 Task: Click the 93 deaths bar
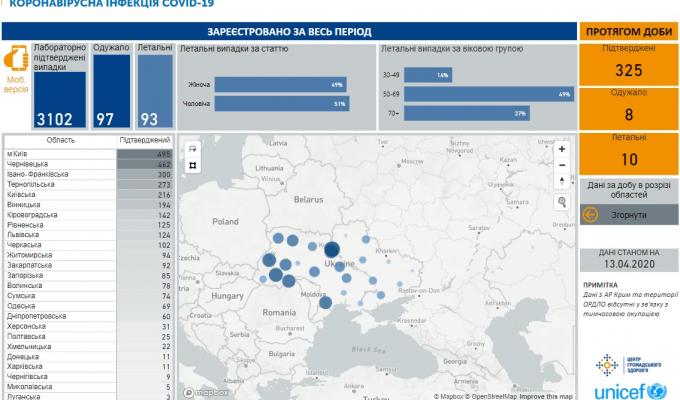[155, 91]
